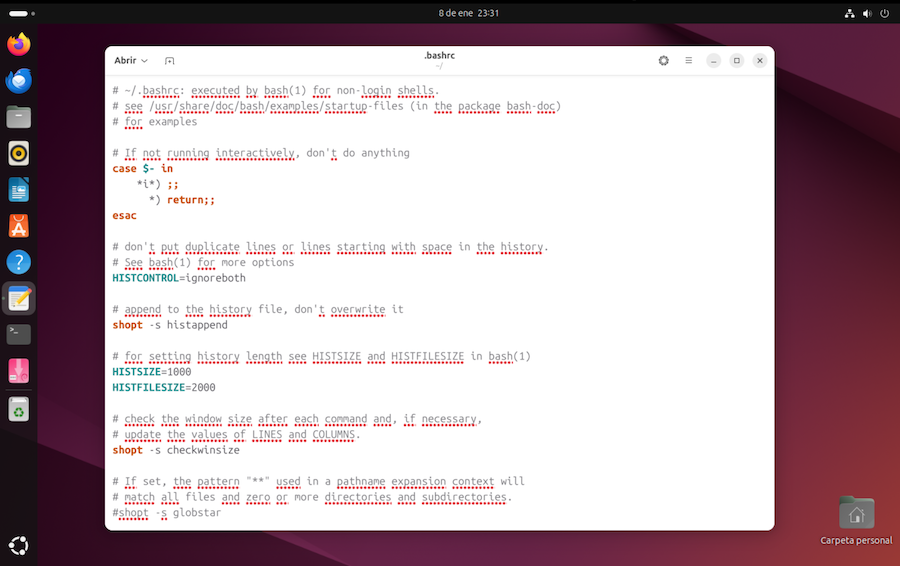Image resolution: width=900 pixels, height=566 pixels.
Task: Launch Rhythmbox music player
Action: (x=18, y=153)
